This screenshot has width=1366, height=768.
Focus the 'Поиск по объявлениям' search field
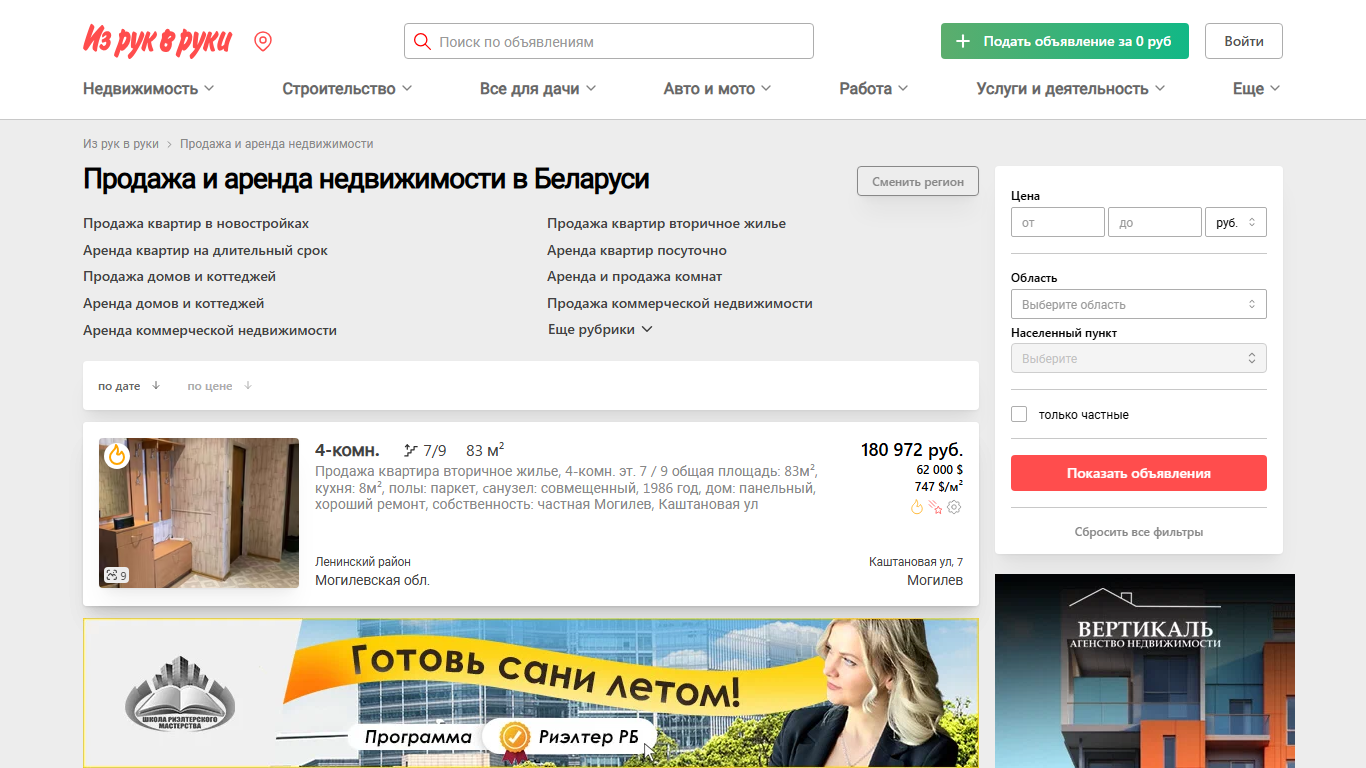click(609, 41)
